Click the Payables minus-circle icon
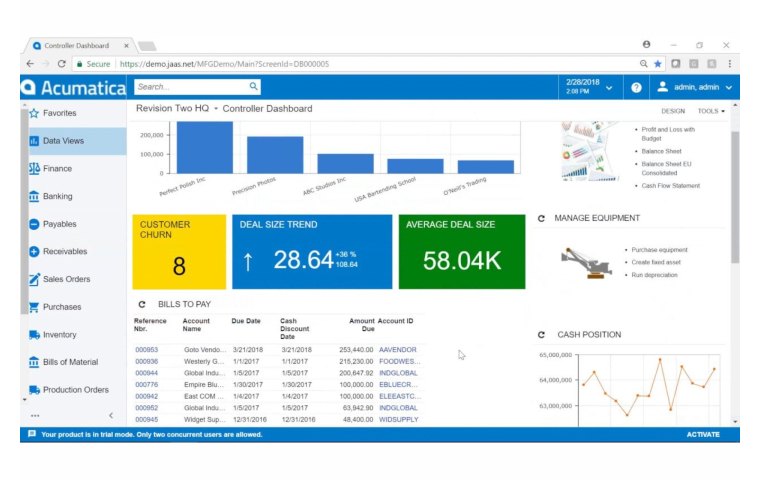The height and width of the screenshot is (480, 760). (34, 224)
